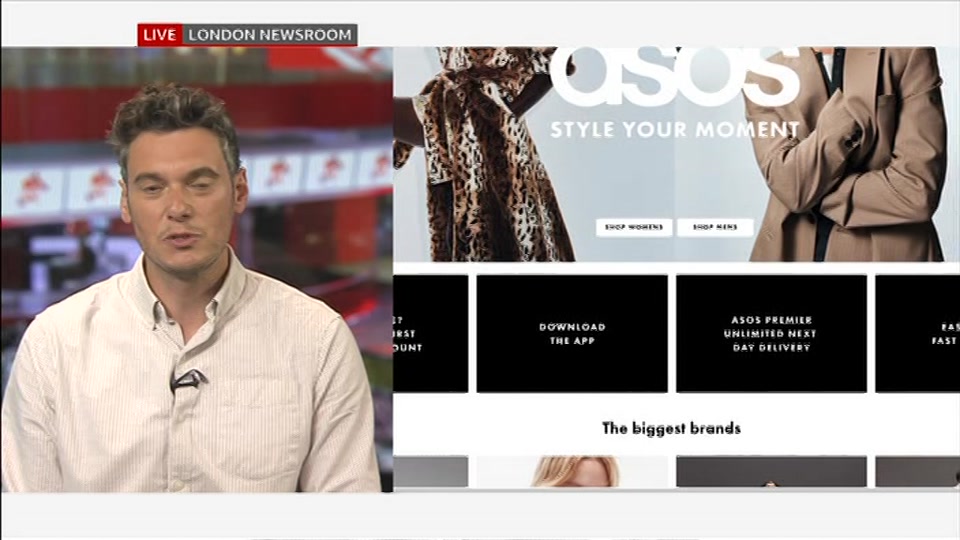960x540 pixels.
Task: Open the blonde model brand thumbnail
Action: [x=572, y=471]
